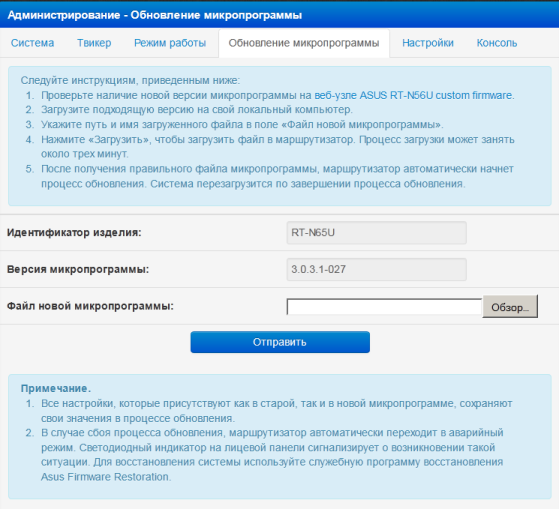Screen dimensions: 559x509
Task: Open the Настройки tab
Action: point(428,43)
